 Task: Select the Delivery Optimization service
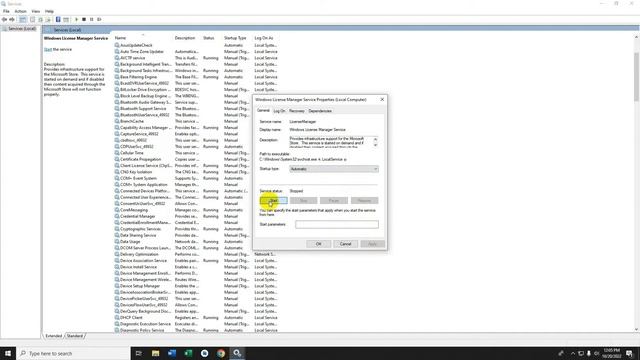(x=196, y=254)
